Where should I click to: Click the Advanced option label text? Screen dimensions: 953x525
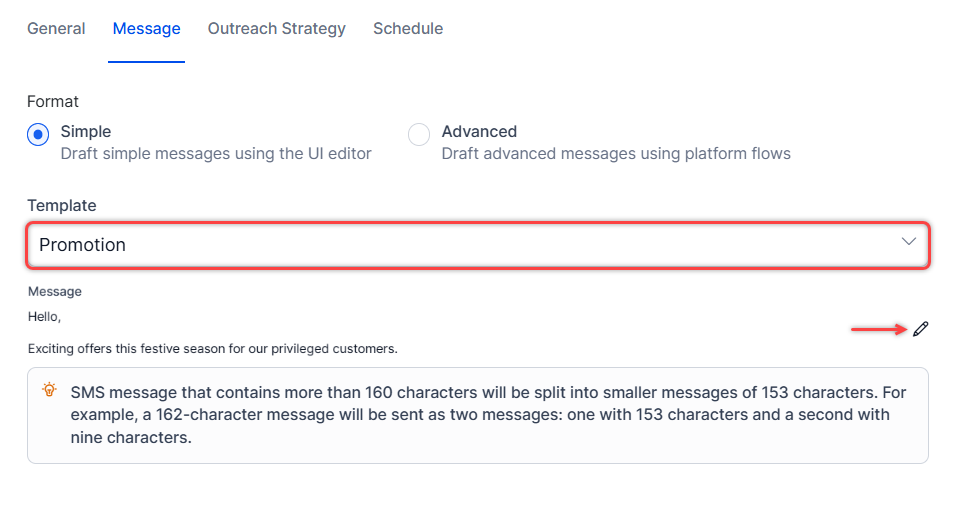(479, 131)
